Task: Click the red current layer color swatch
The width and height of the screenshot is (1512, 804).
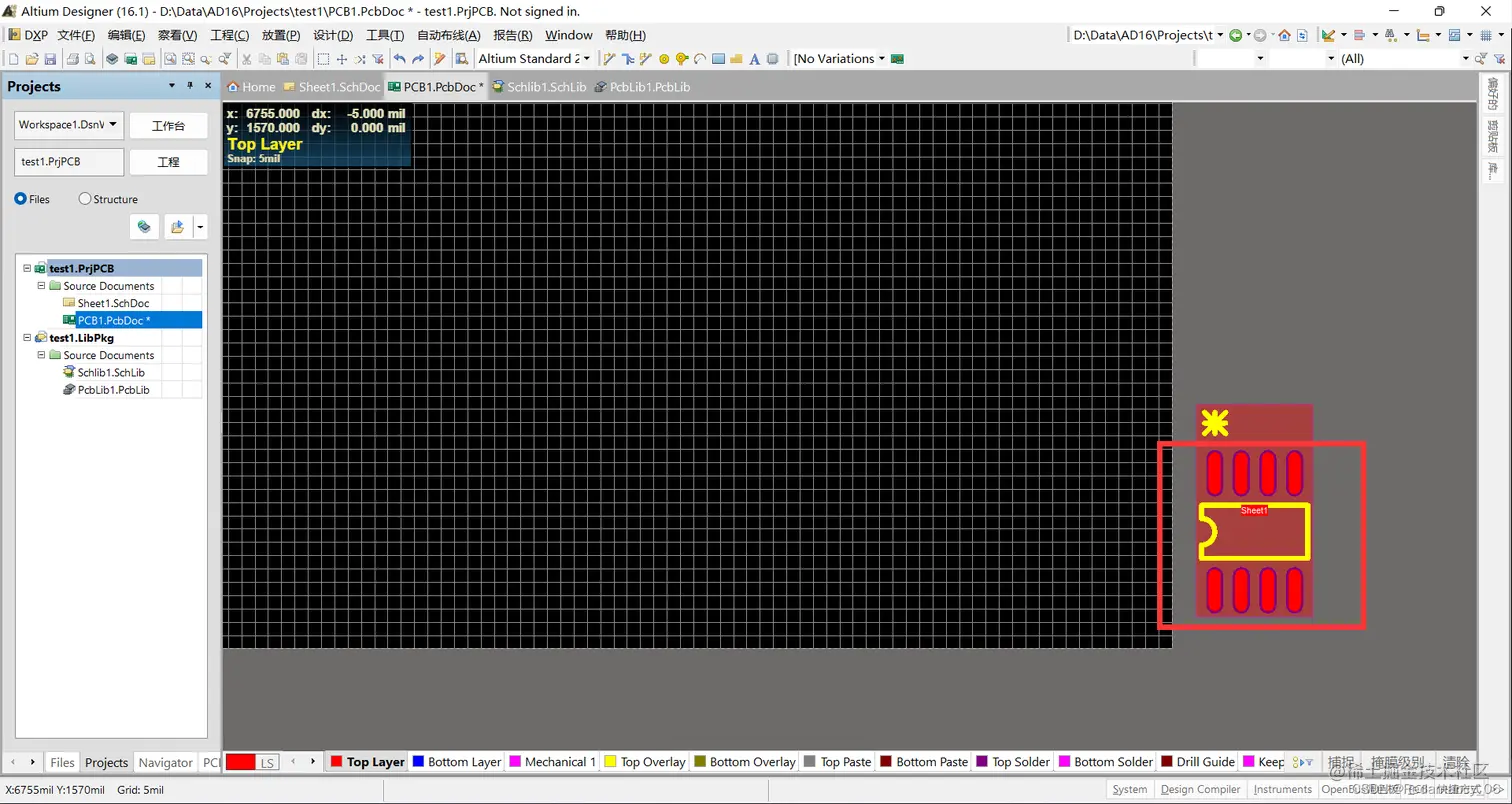Action: (x=241, y=762)
